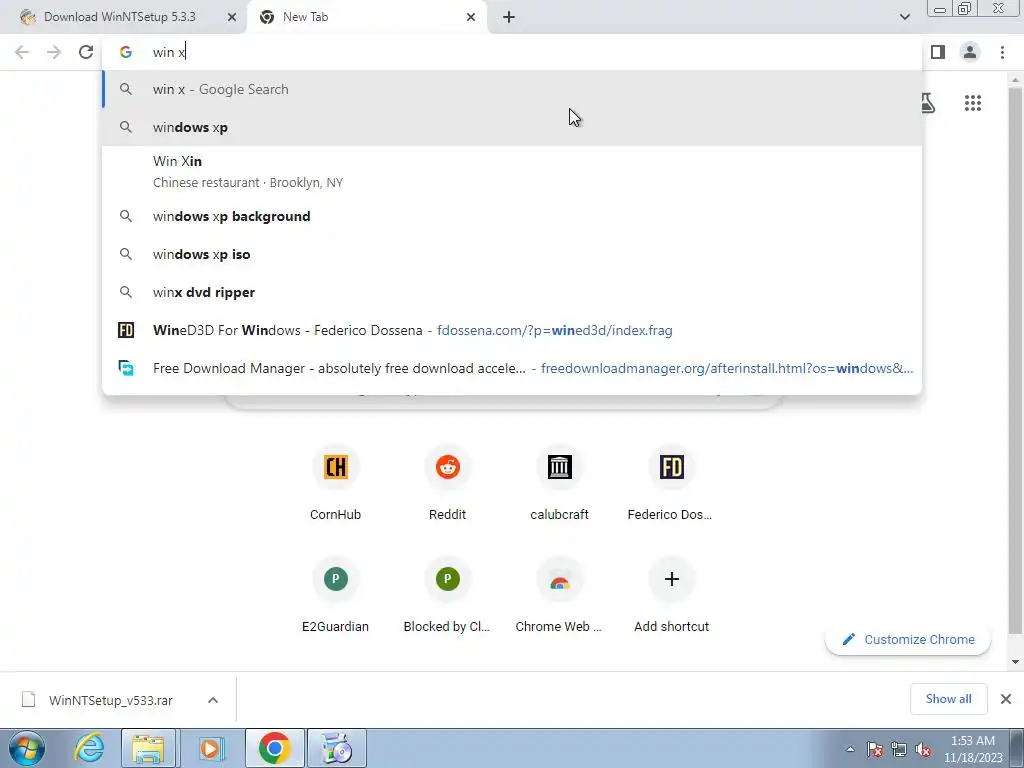This screenshot has height=768, width=1024.
Task: Open the Chrome three-dot menu
Action: [1002, 52]
